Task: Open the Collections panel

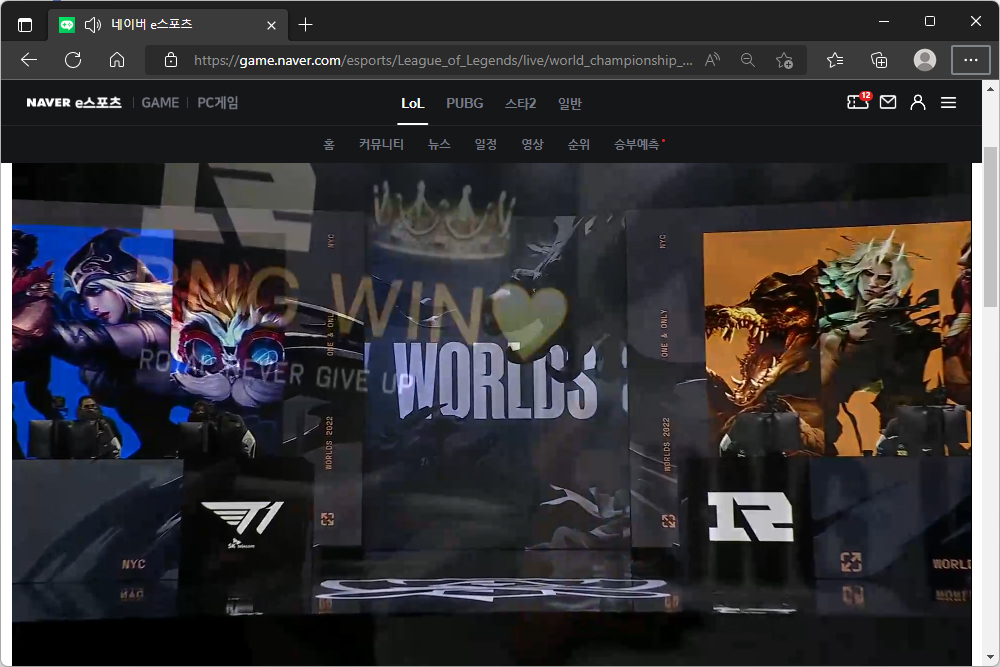Action: [879, 60]
